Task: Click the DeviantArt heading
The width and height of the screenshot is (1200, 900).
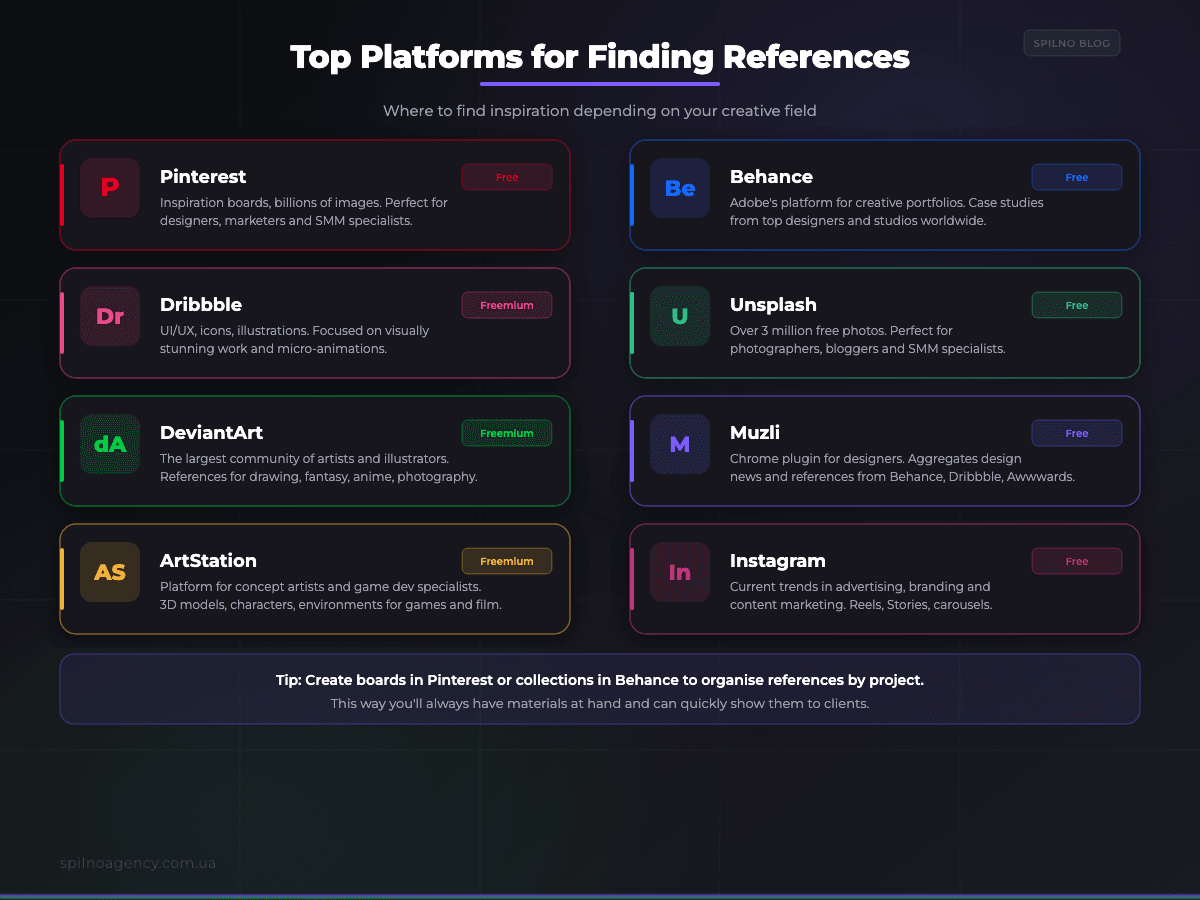Action: pyautogui.click(x=211, y=433)
